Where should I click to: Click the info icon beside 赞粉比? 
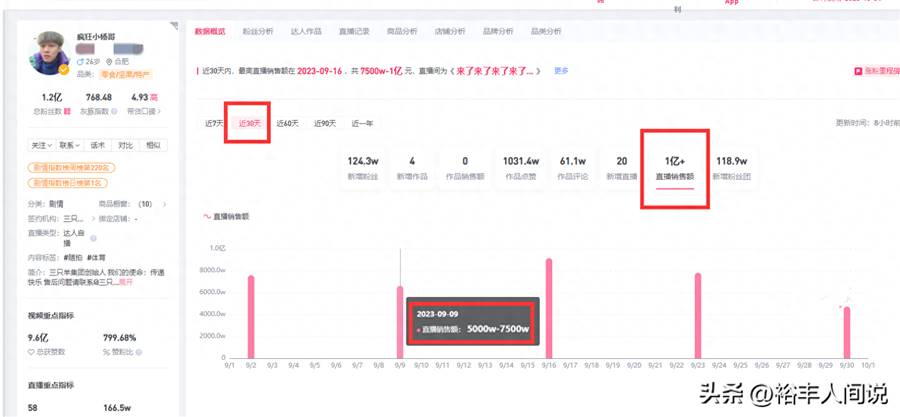tap(139, 352)
